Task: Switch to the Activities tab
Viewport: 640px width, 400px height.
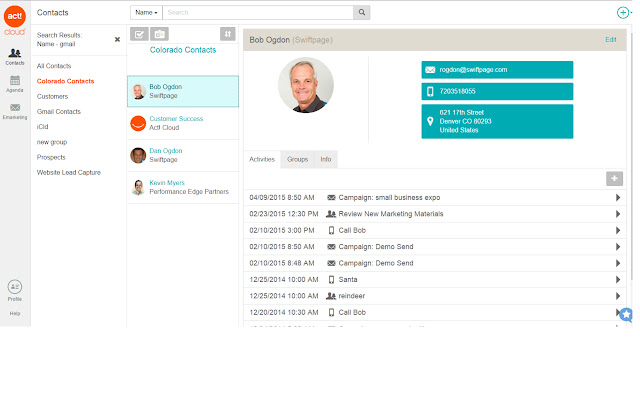Action: coord(262,159)
